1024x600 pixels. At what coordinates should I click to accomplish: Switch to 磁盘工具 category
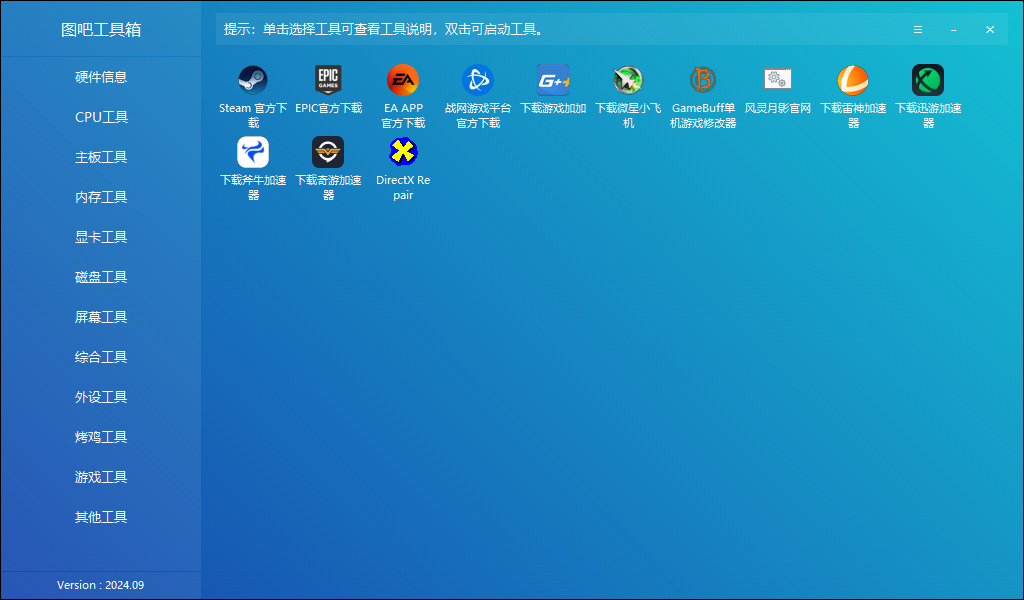pos(101,277)
